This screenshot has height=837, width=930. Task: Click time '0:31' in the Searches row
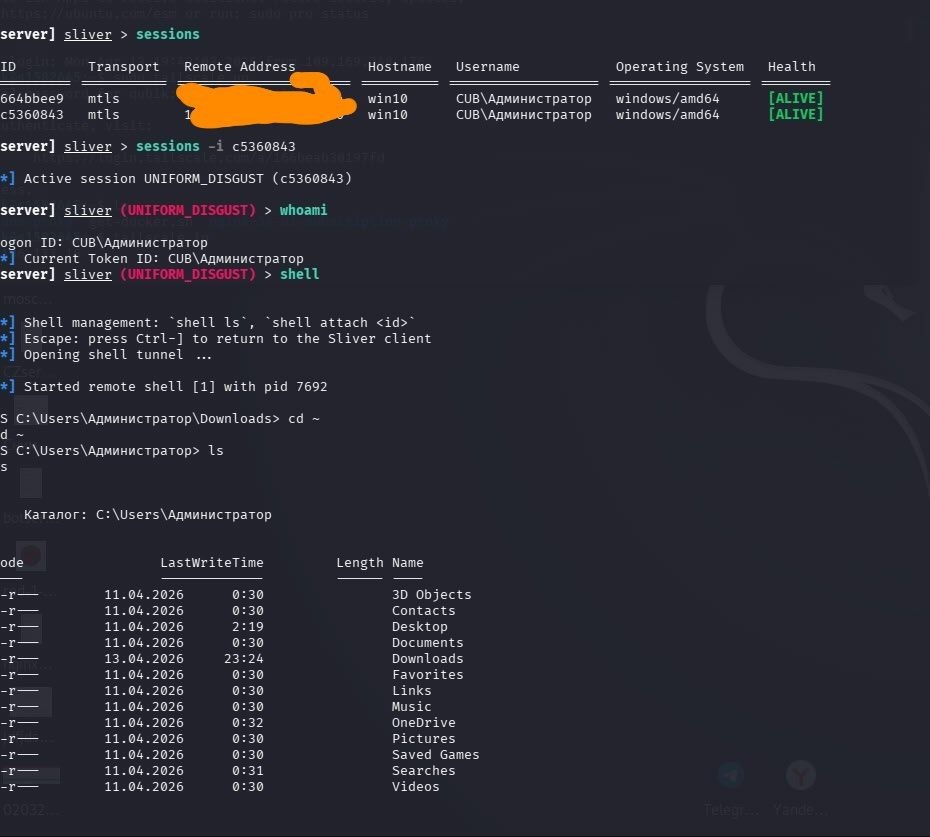[248, 771]
